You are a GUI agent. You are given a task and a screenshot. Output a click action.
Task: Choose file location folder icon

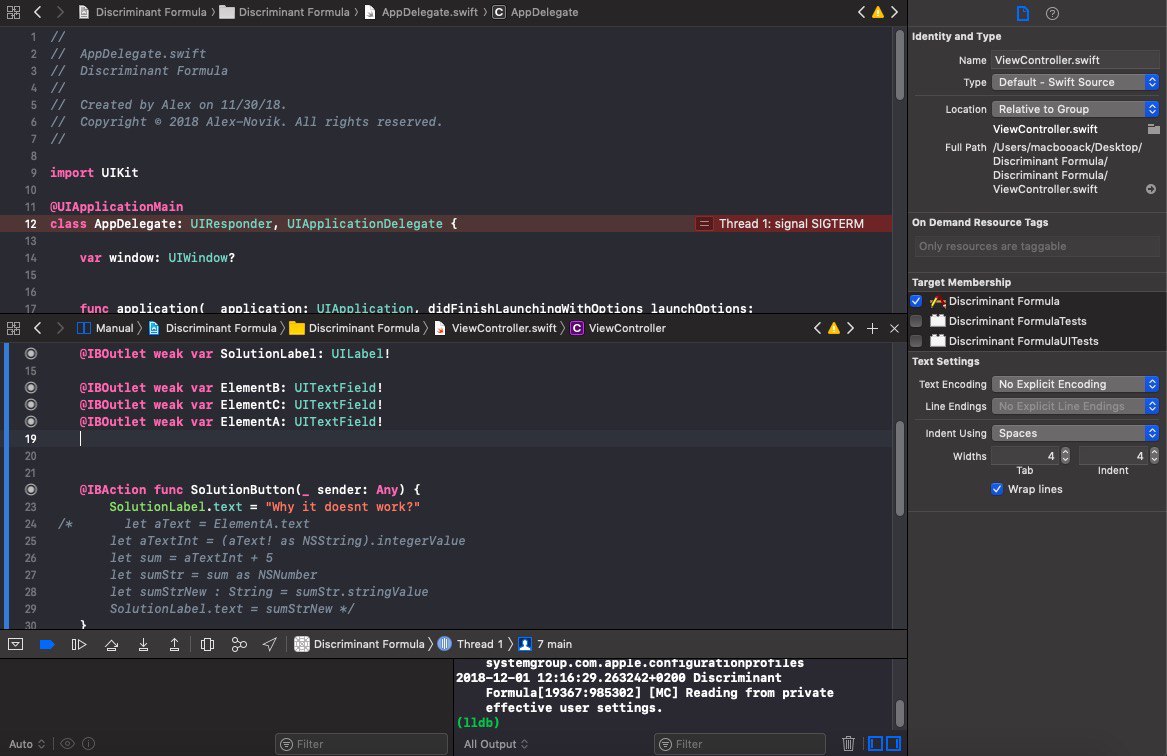[x=1154, y=129]
